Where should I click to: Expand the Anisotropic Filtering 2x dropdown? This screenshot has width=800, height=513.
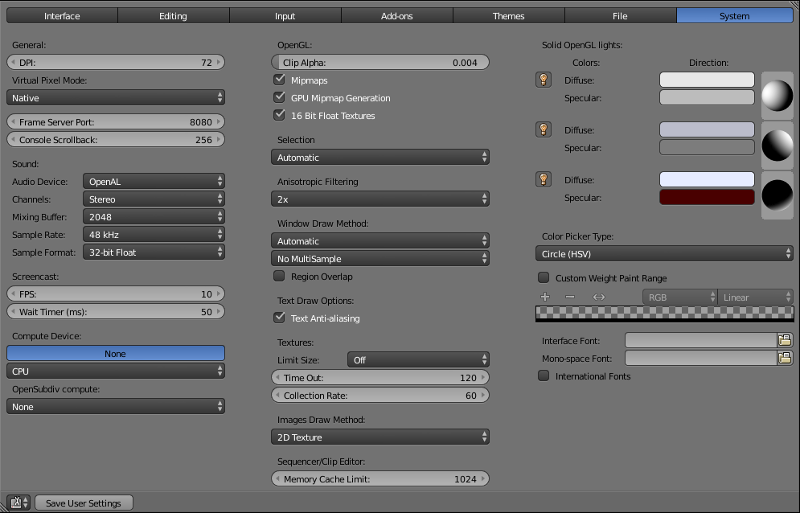click(380, 199)
